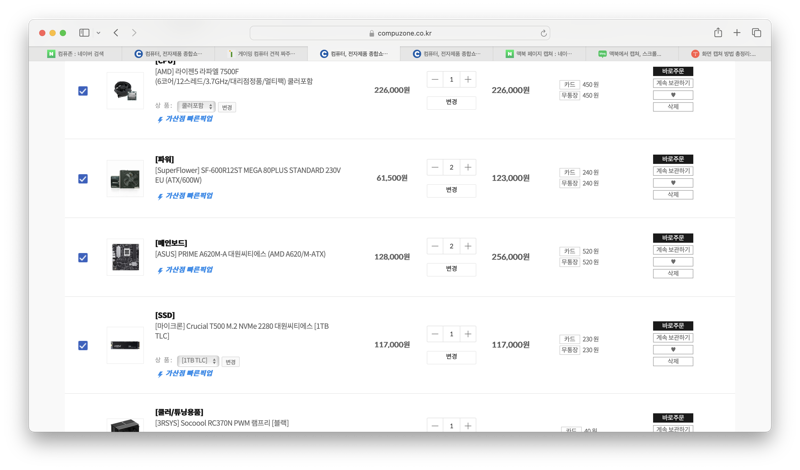Open the AMD CPU product thumbnail
This screenshot has width=800, height=470.
click(125, 91)
